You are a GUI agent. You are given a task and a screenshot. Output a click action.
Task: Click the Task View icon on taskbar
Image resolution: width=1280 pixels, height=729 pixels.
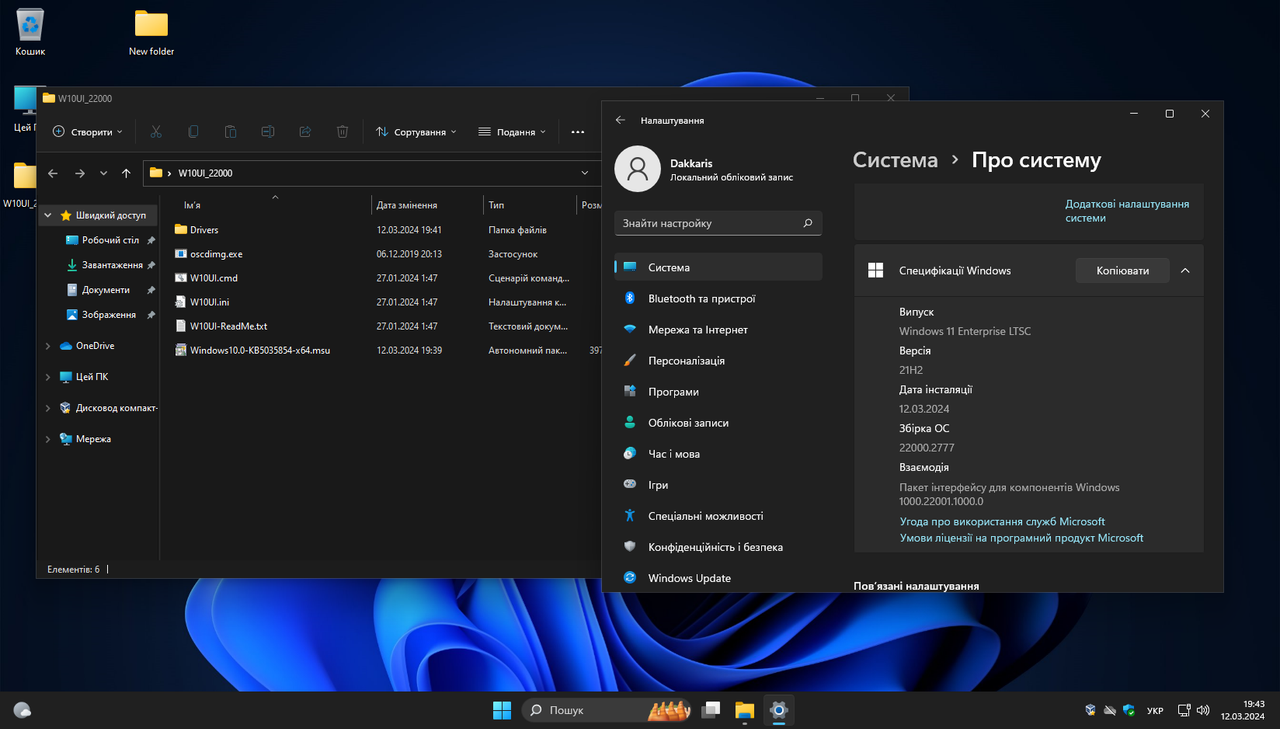710,710
